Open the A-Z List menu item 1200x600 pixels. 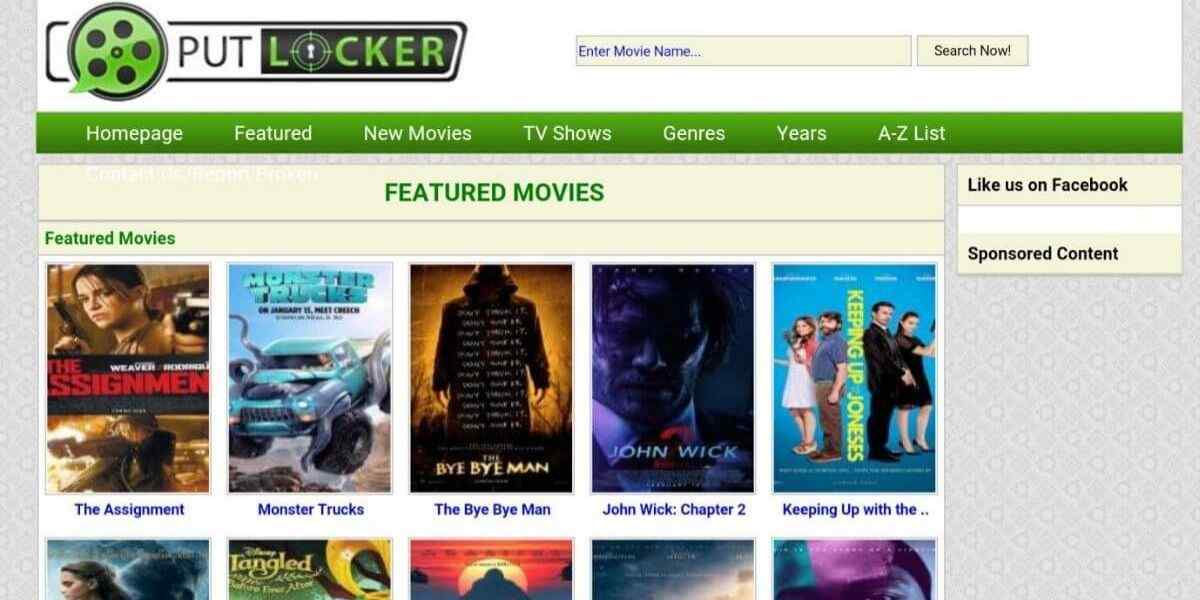click(x=912, y=133)
